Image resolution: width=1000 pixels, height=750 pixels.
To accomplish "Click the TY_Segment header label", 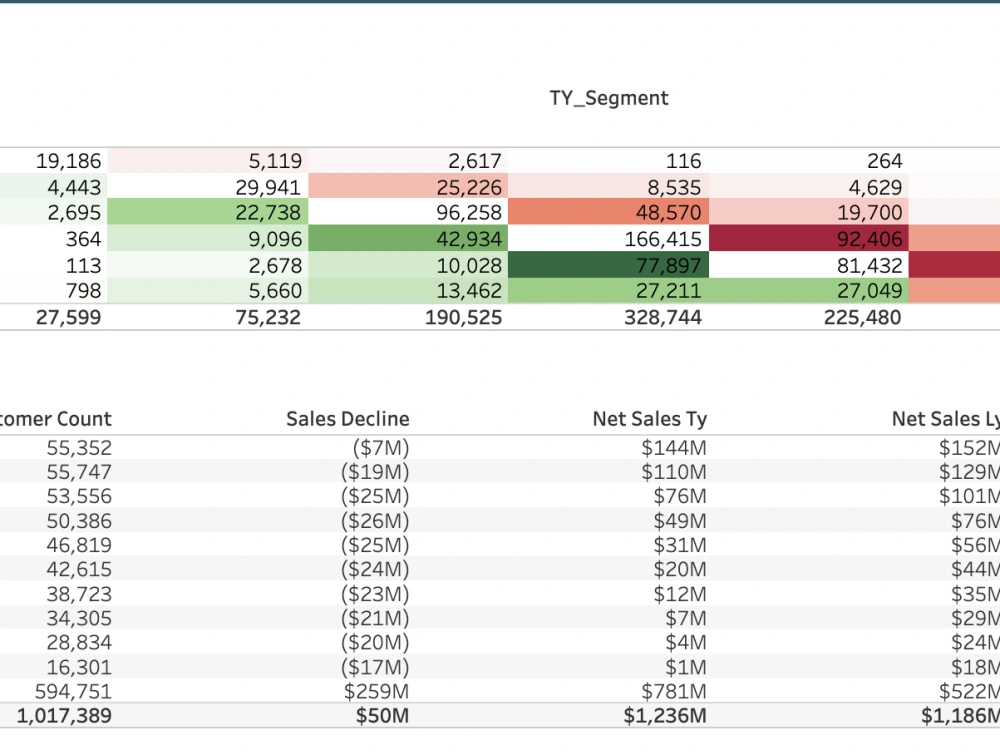I will coord(609,98).
